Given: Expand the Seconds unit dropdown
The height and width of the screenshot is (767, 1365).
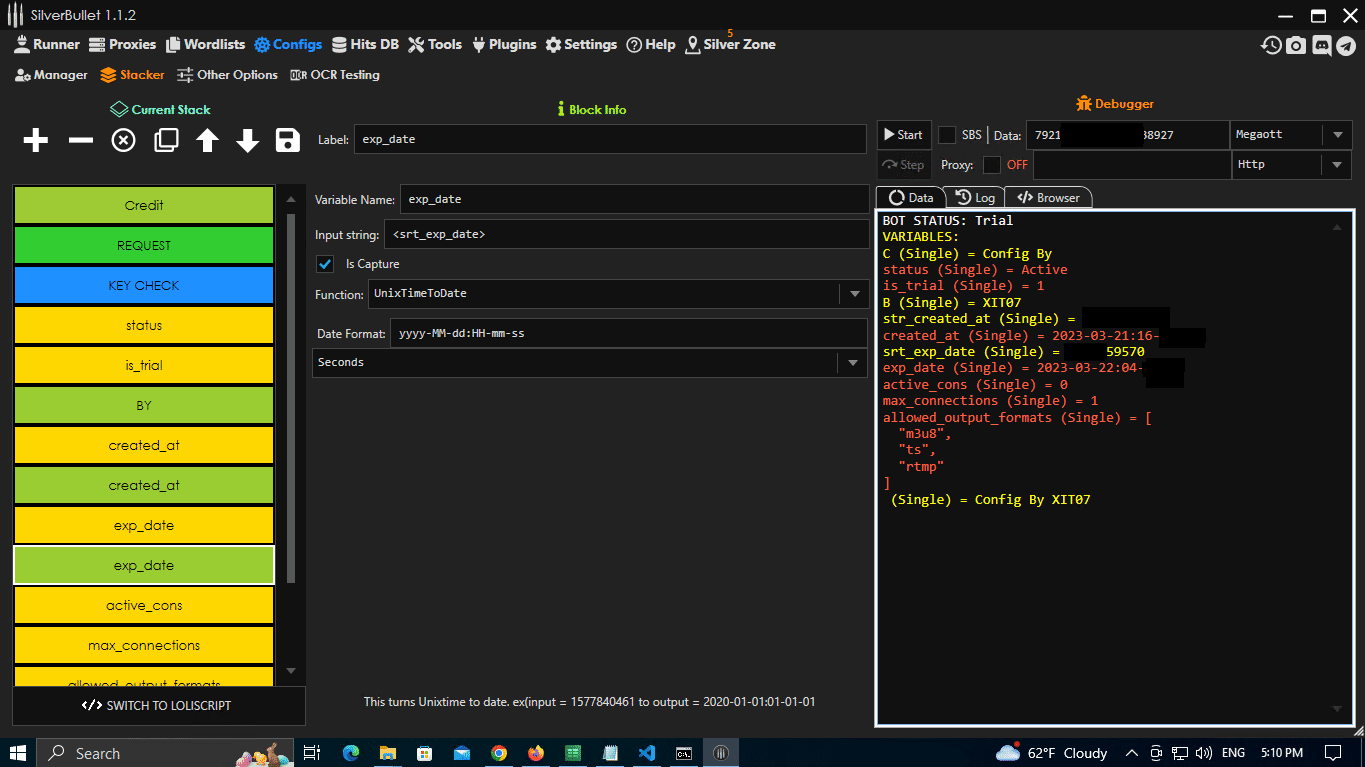Looking at the screenshot, I should click(854, 362).
